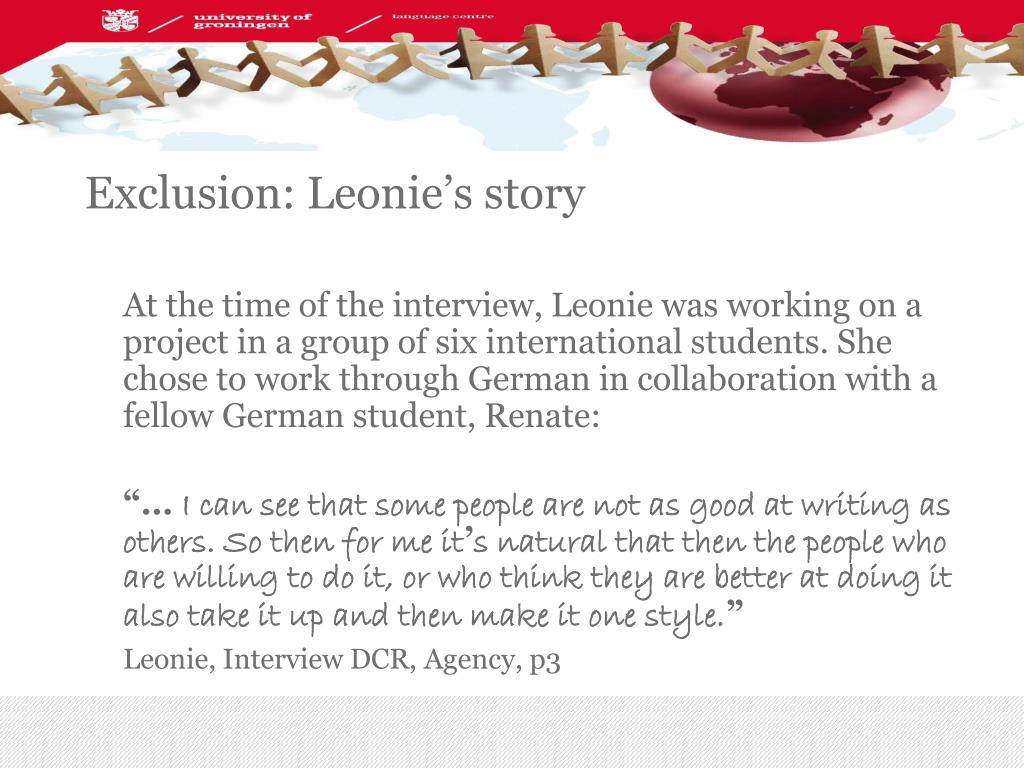Click the slash divider before 'language centre'

click(x=364, y=24)
